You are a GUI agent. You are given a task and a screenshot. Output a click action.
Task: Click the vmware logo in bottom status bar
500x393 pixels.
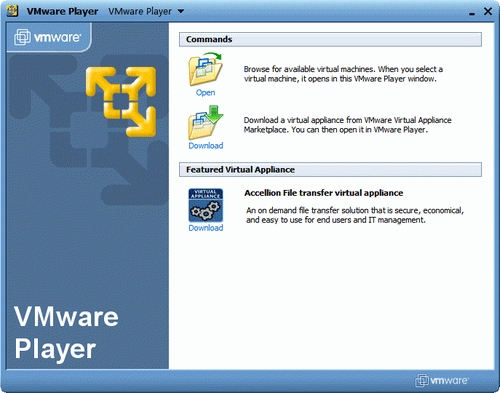click(x=442, y=380)
